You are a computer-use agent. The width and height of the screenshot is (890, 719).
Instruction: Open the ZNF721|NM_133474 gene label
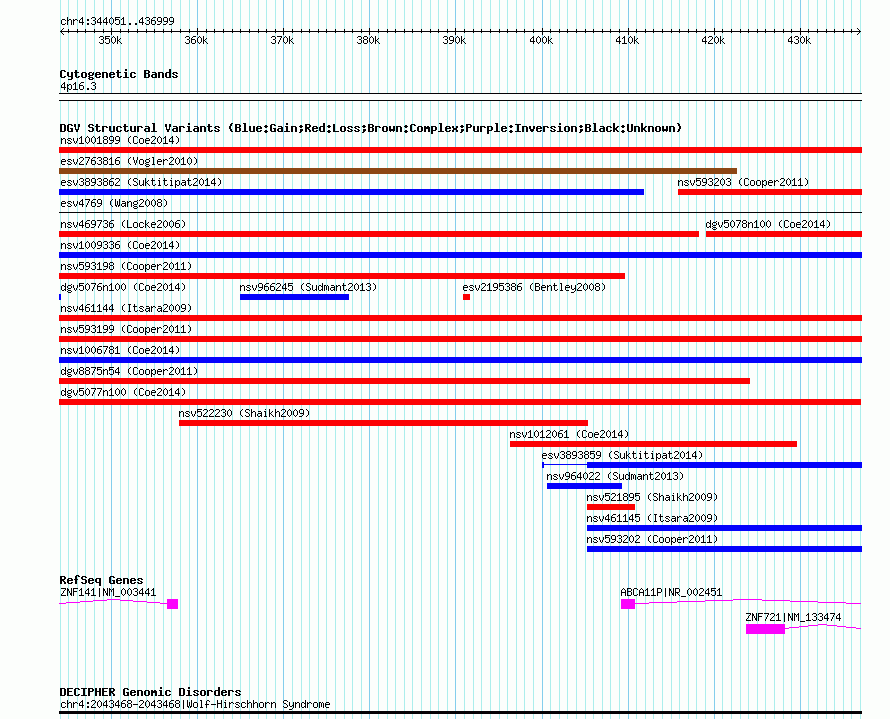[x=793, y=617]
